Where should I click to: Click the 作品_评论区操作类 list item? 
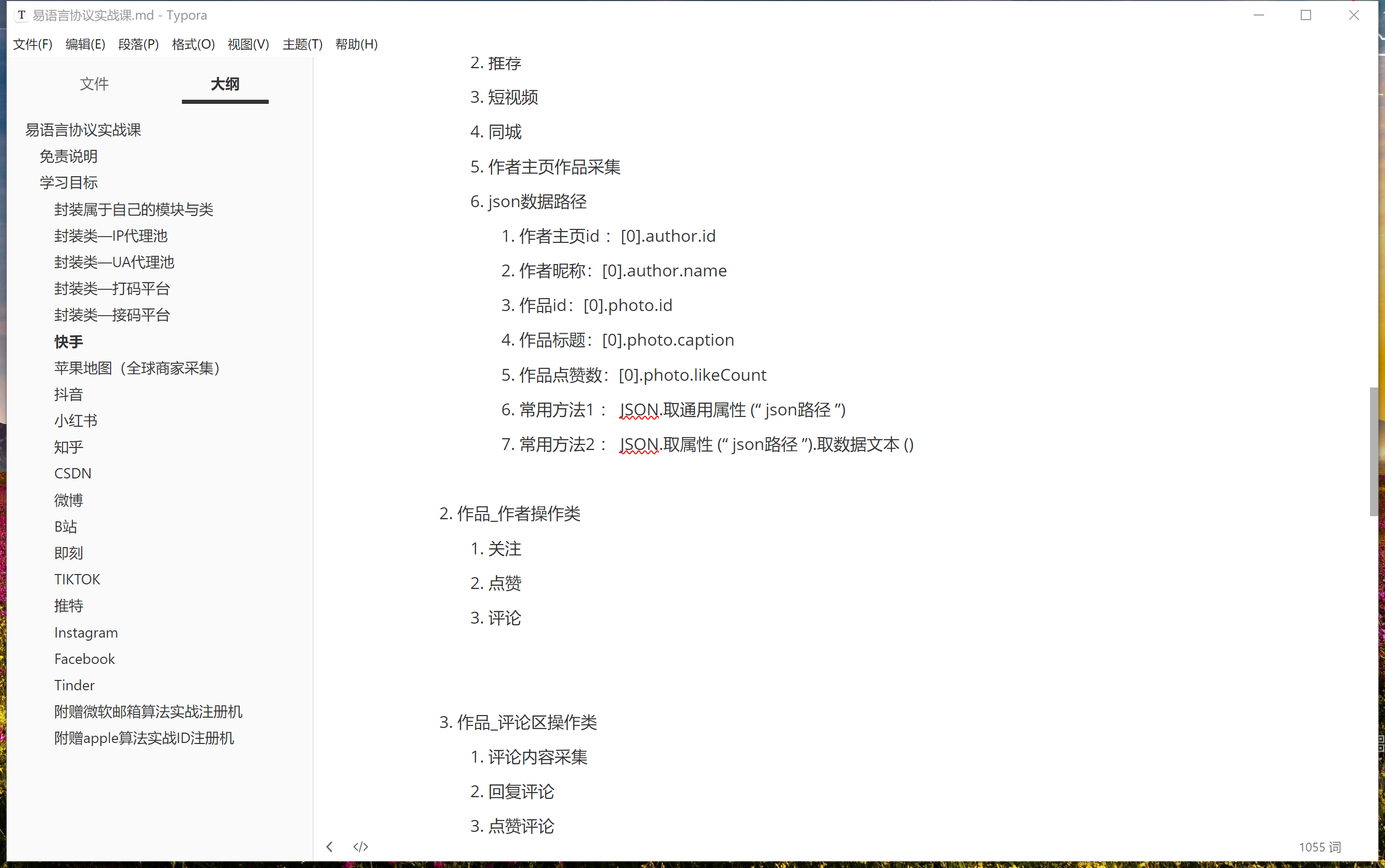pyautogui.click(x=527, y=722)
